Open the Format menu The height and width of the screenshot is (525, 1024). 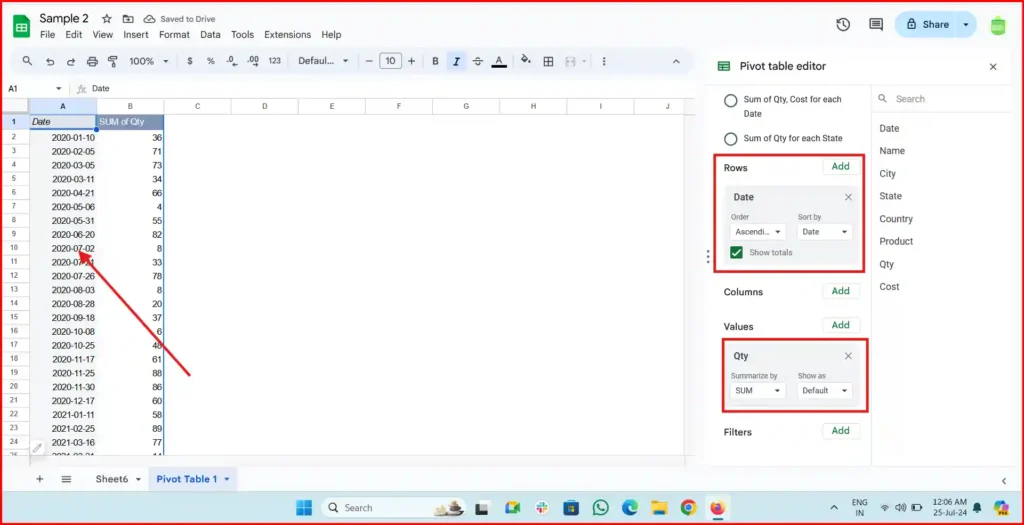[174, 35]
